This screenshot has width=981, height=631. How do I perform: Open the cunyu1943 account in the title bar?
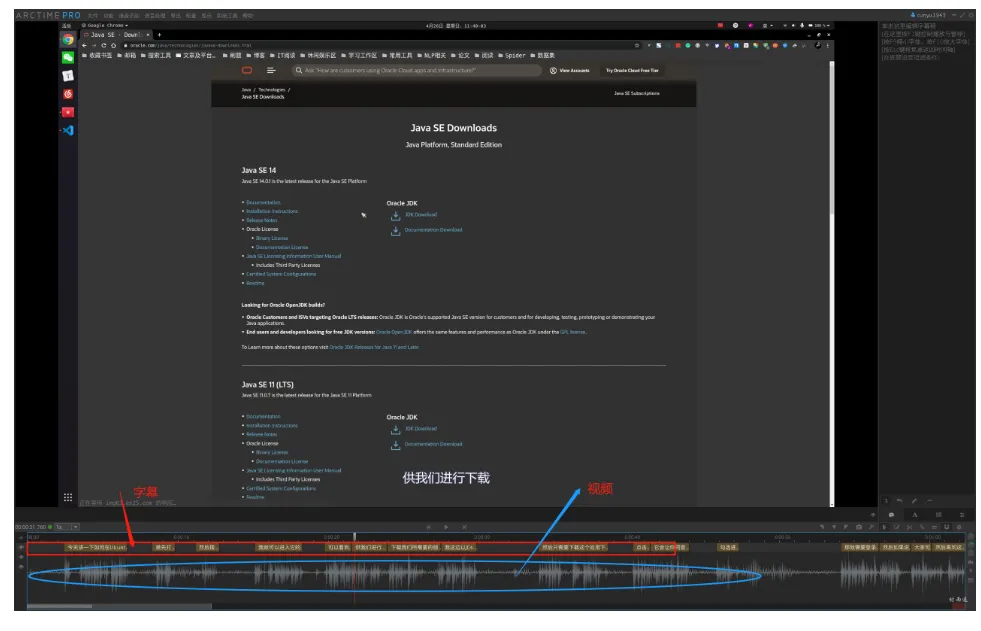(x=928, y=14)
